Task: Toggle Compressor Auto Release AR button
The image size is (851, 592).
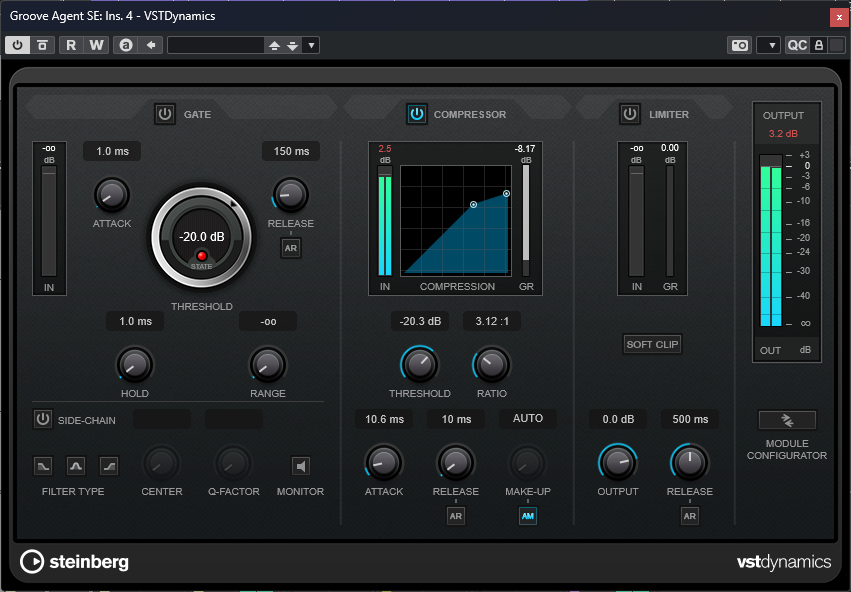Action: [456, 516]
